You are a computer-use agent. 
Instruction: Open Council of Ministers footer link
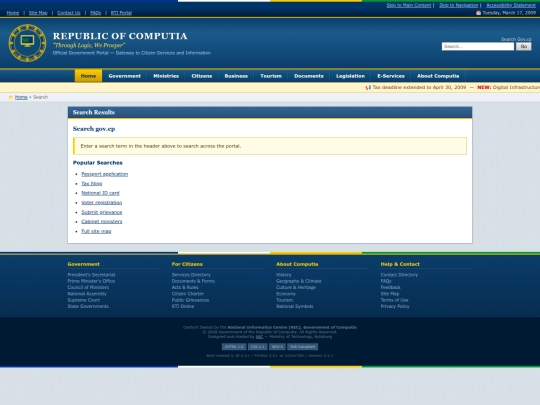tap(88, 287)
